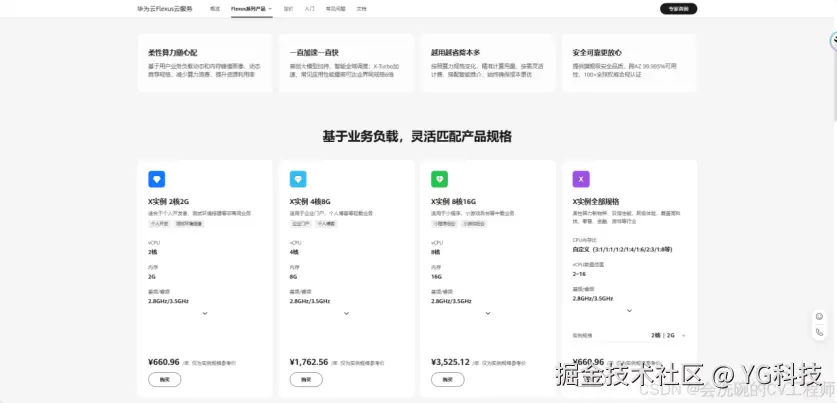This screenshot has width=837, height=403.
Task: Click the ¥1,762.56 price text
Action: coord(309,362)
